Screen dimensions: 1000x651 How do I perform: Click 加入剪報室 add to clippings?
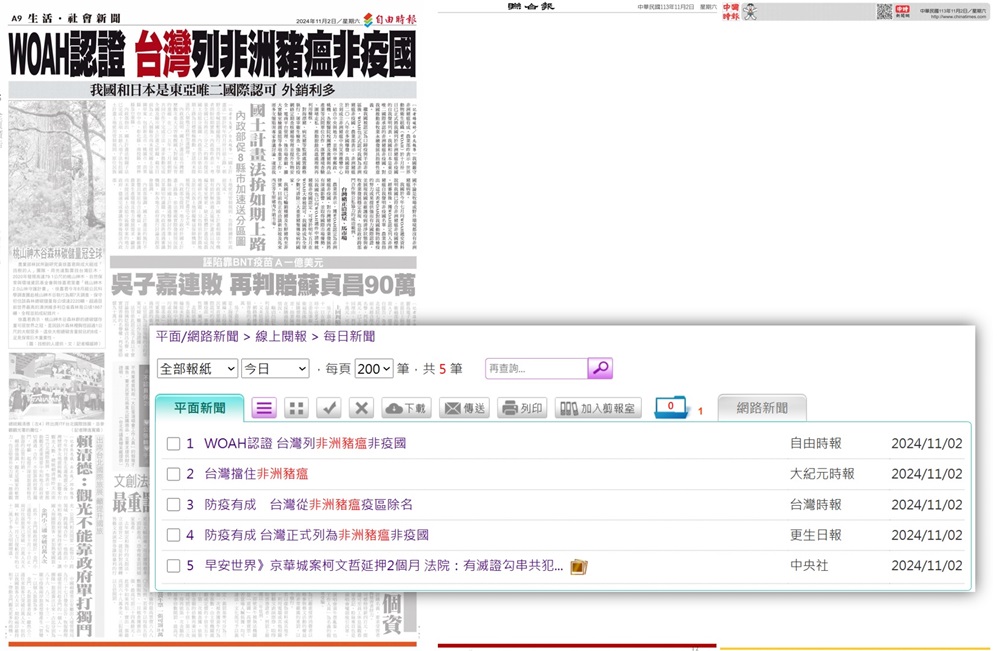click(x=595, y=408)
